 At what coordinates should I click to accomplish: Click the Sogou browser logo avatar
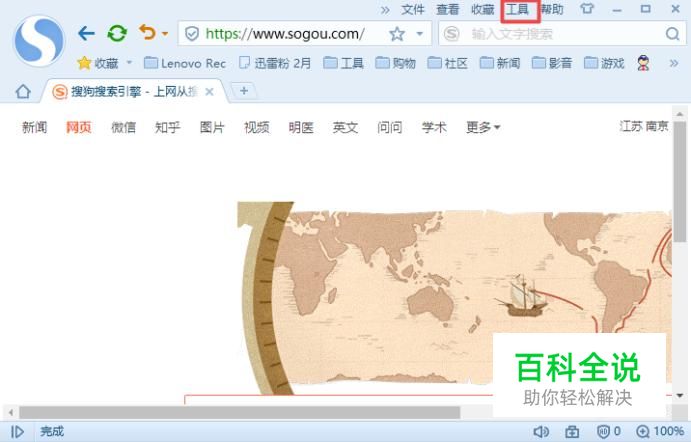(39, 41)
